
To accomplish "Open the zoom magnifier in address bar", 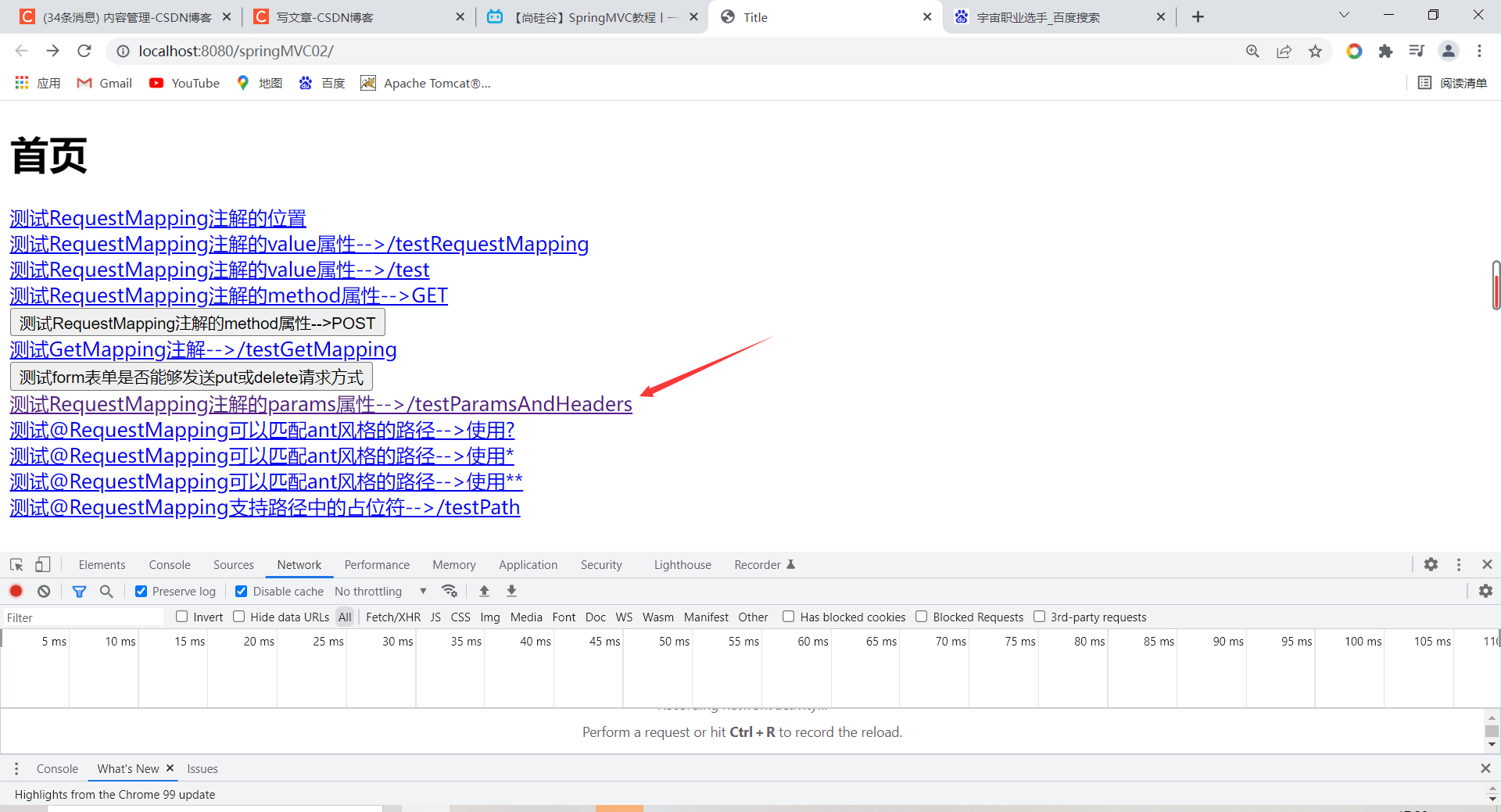I will click(1252, 51).
